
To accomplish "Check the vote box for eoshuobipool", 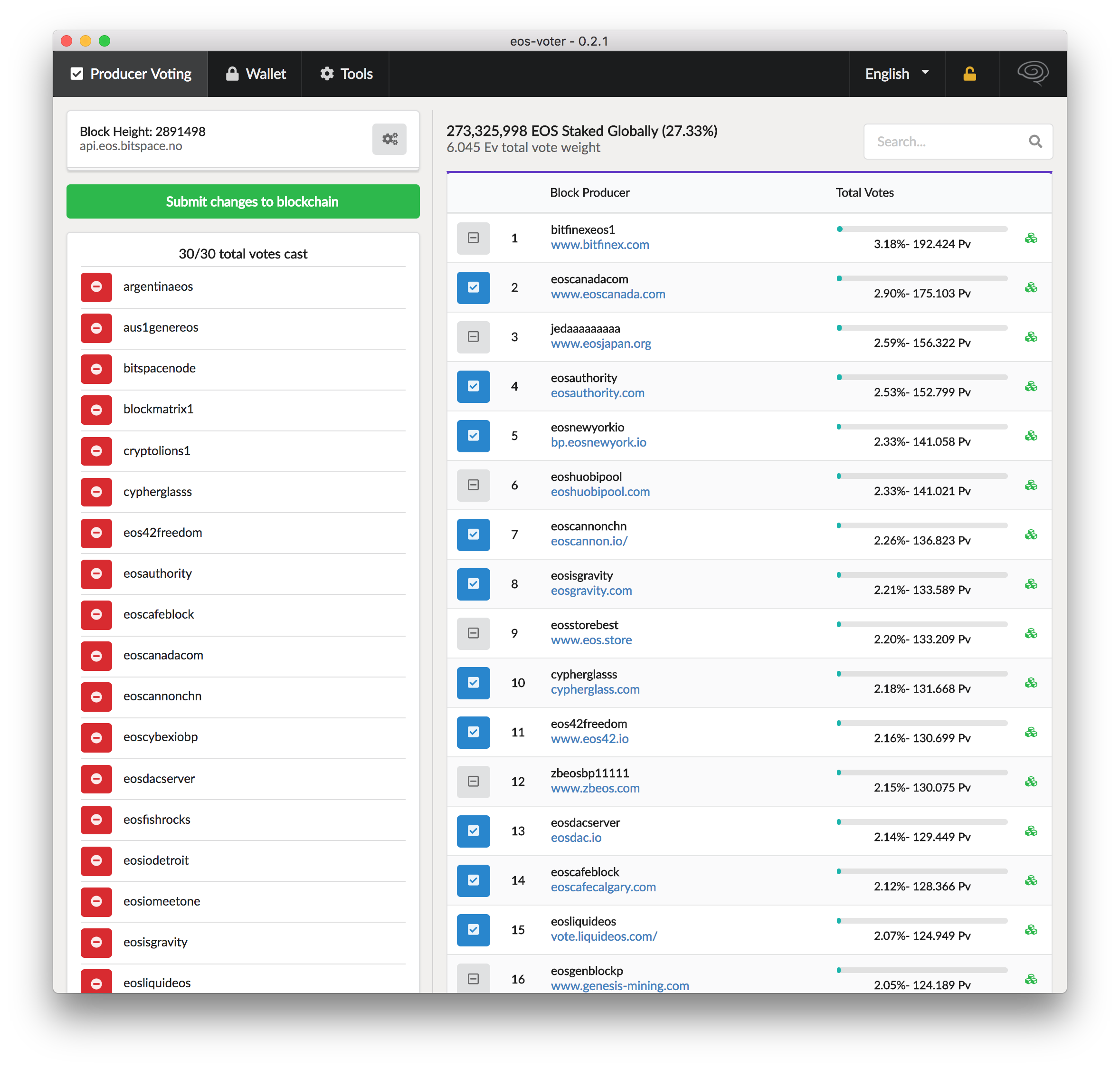I will coord(473,485).
